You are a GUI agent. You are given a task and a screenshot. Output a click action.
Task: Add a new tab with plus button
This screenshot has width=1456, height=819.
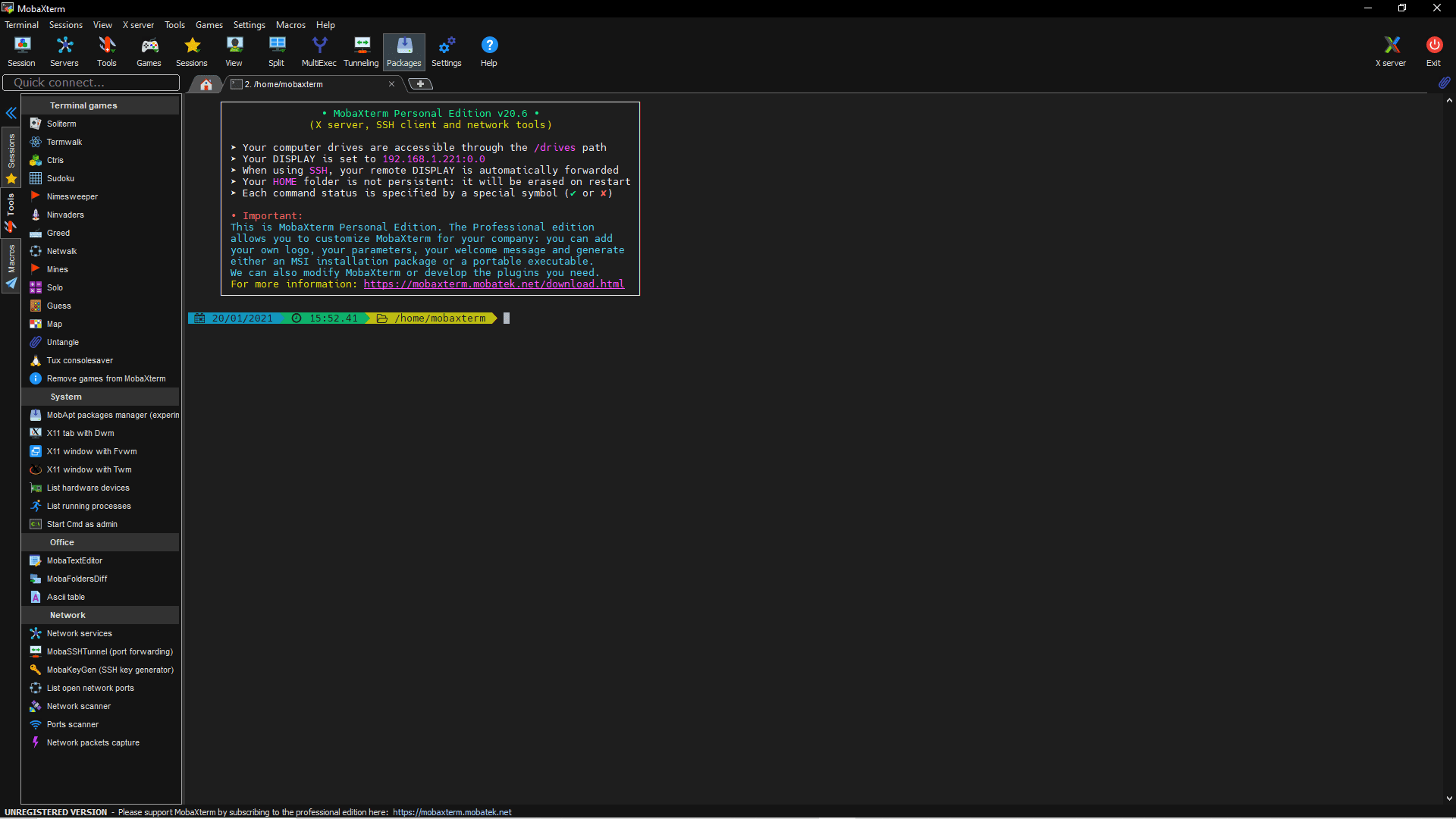pyautogui.click(x=420, y=84)
